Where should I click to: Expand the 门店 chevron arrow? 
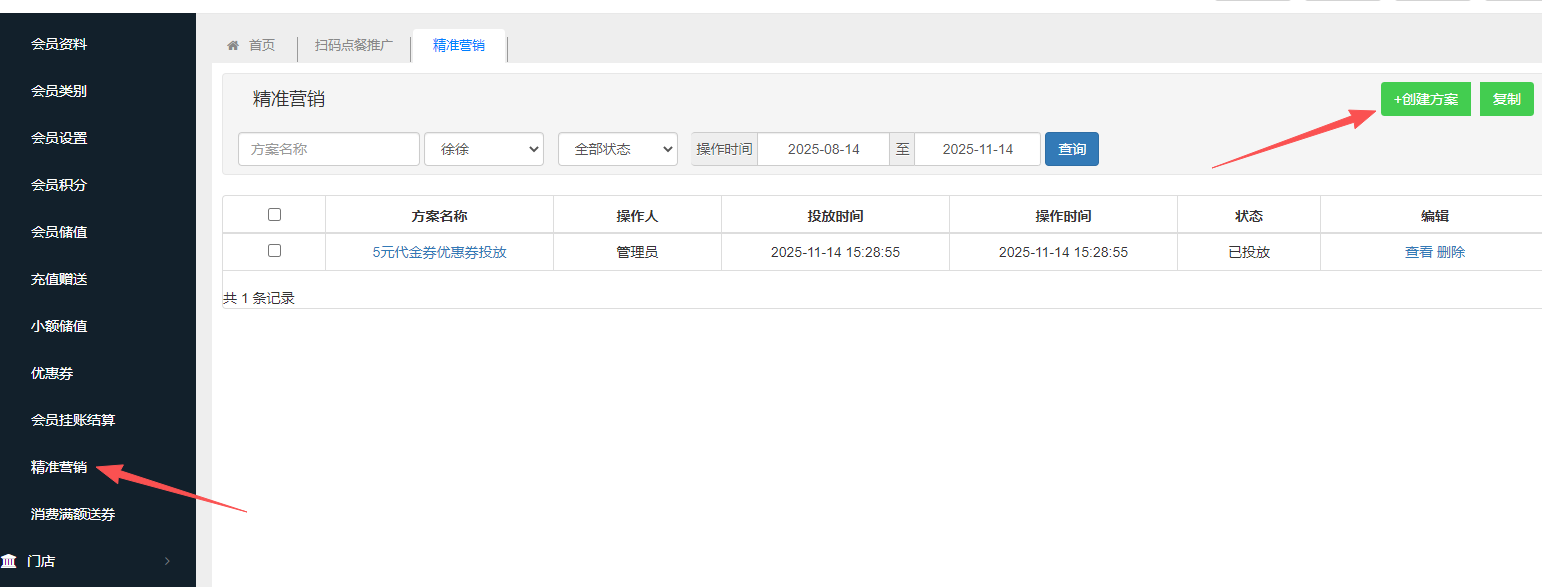(167, 561)
